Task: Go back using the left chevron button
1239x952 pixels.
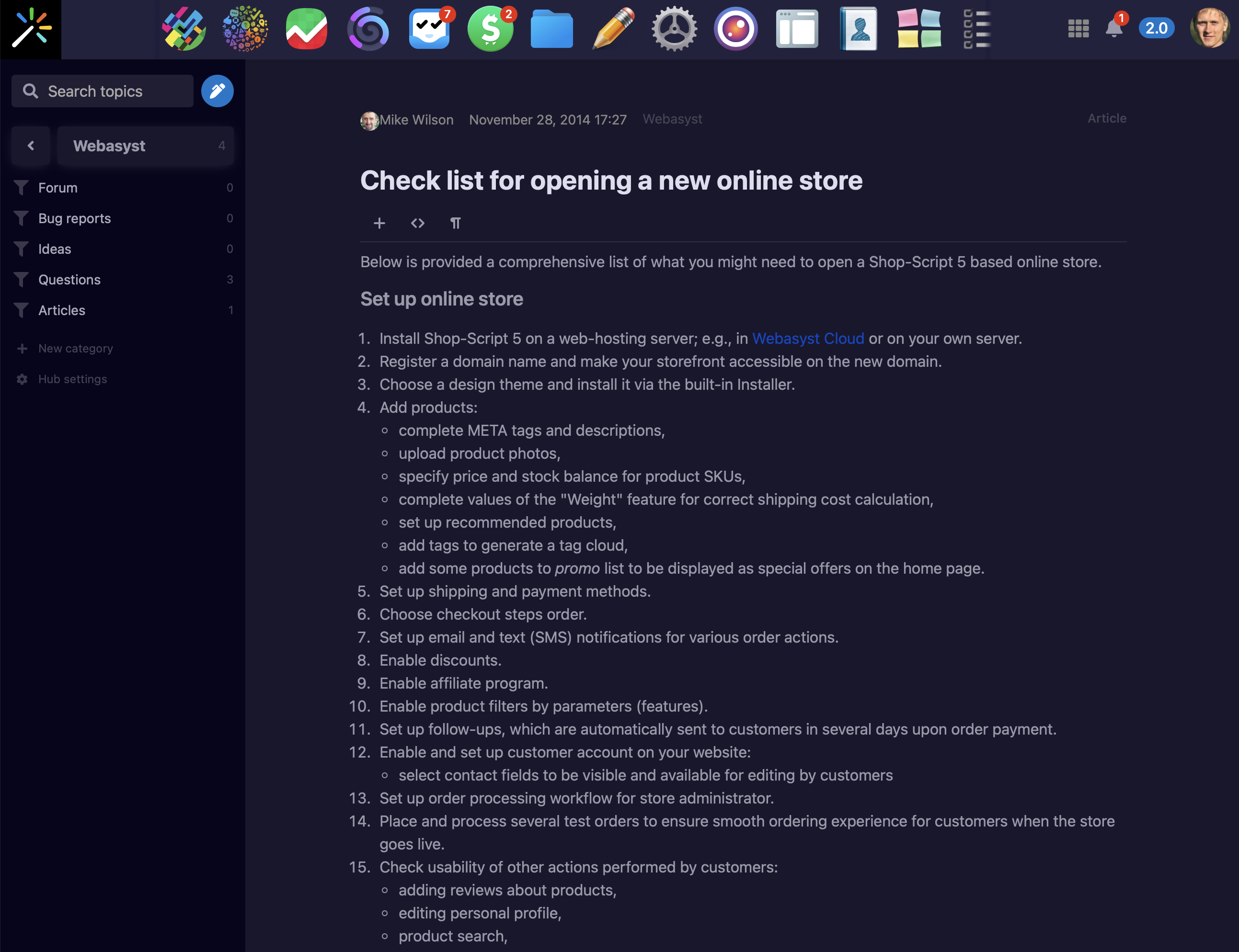Action: (31, 146)
